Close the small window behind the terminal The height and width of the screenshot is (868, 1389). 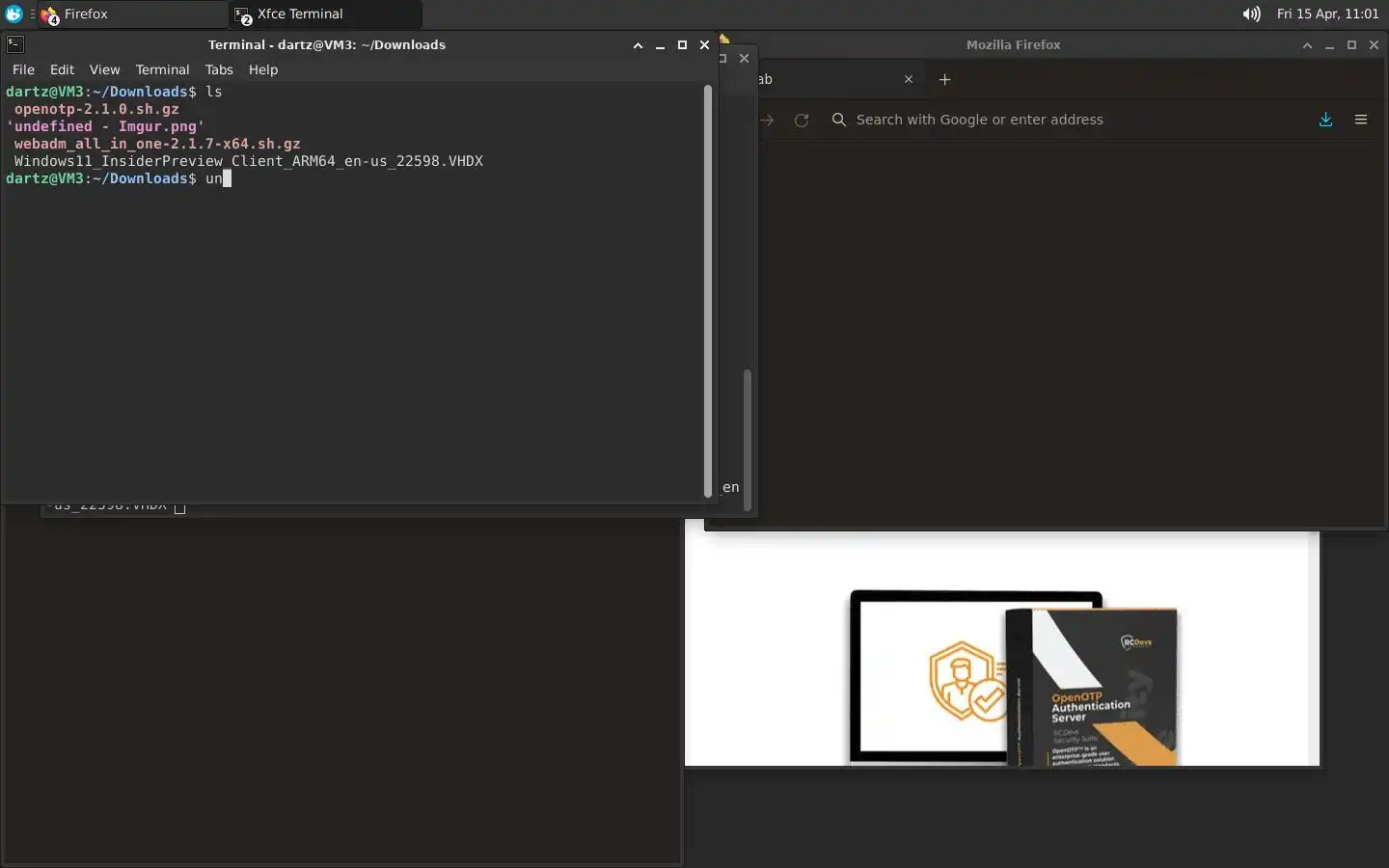click(744, 58)
